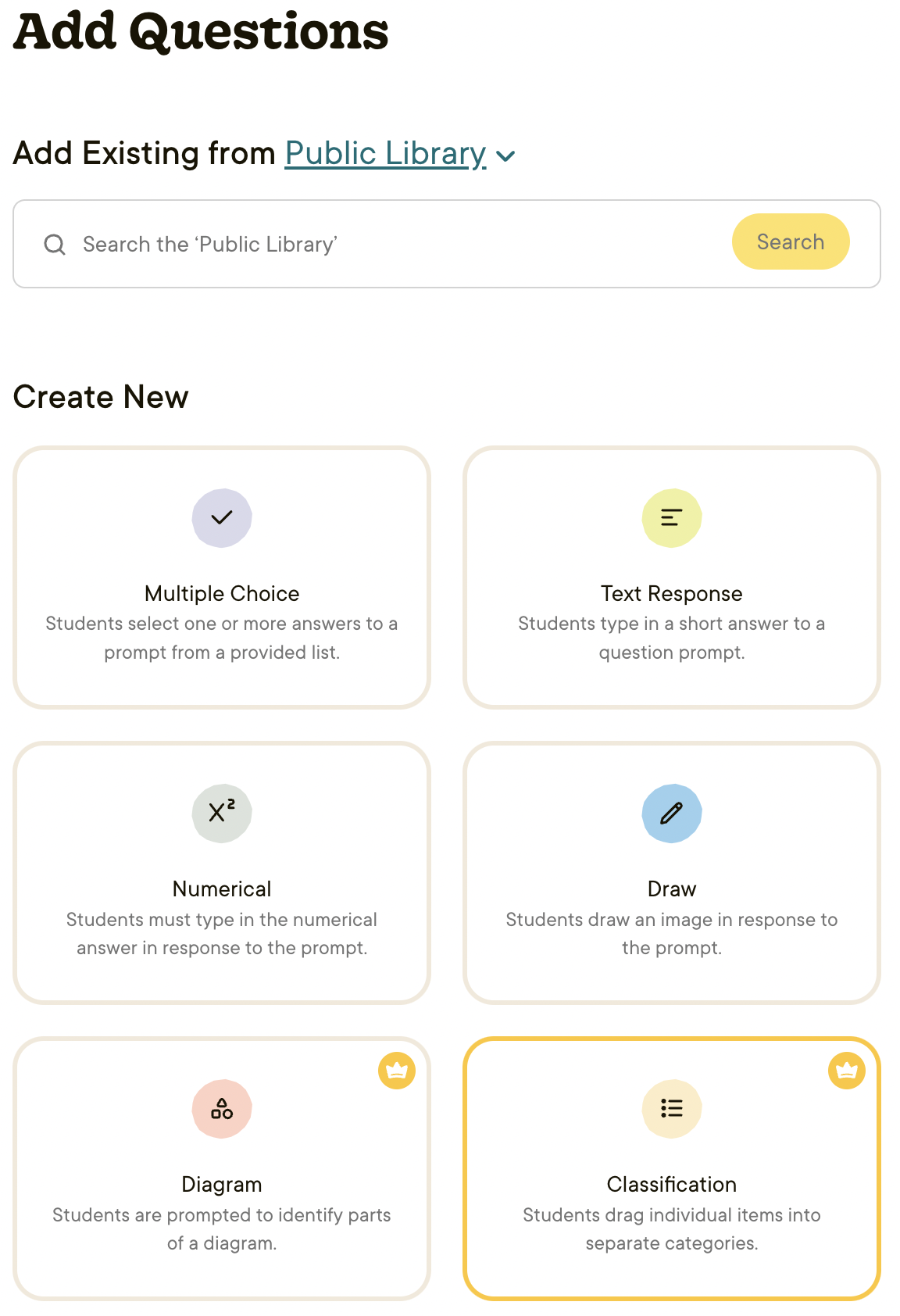Expand the Public Library chevron dropdown
Screen dimensions: 900x1316
(x=505, y=156)
